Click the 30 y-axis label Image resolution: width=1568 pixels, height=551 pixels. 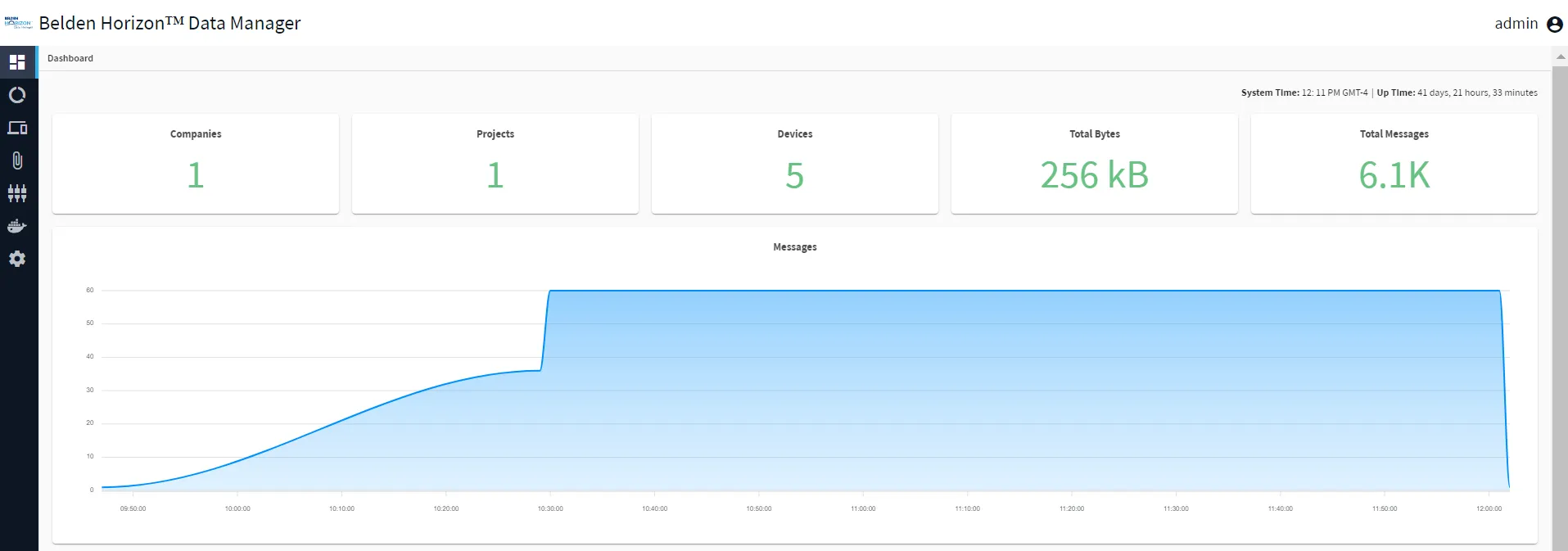pos(90,390)
